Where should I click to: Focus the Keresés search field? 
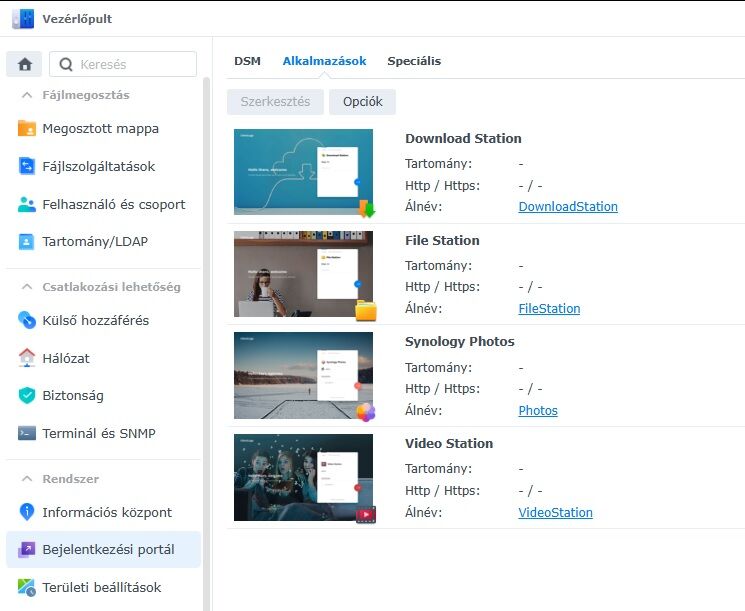coord(123,64)
